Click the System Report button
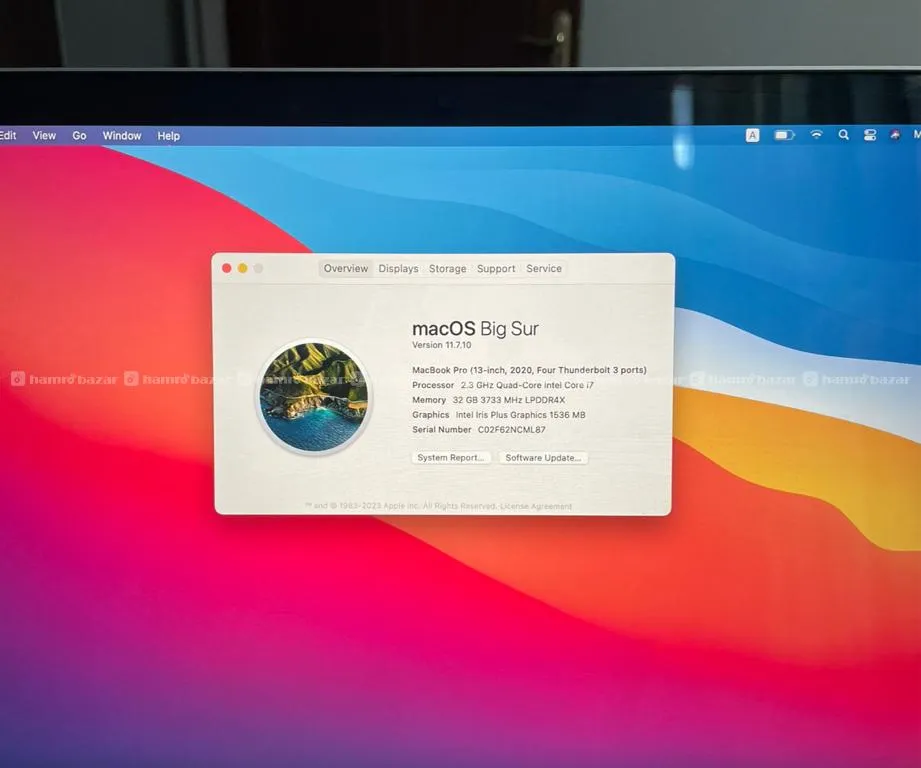 tap(451, 458)
